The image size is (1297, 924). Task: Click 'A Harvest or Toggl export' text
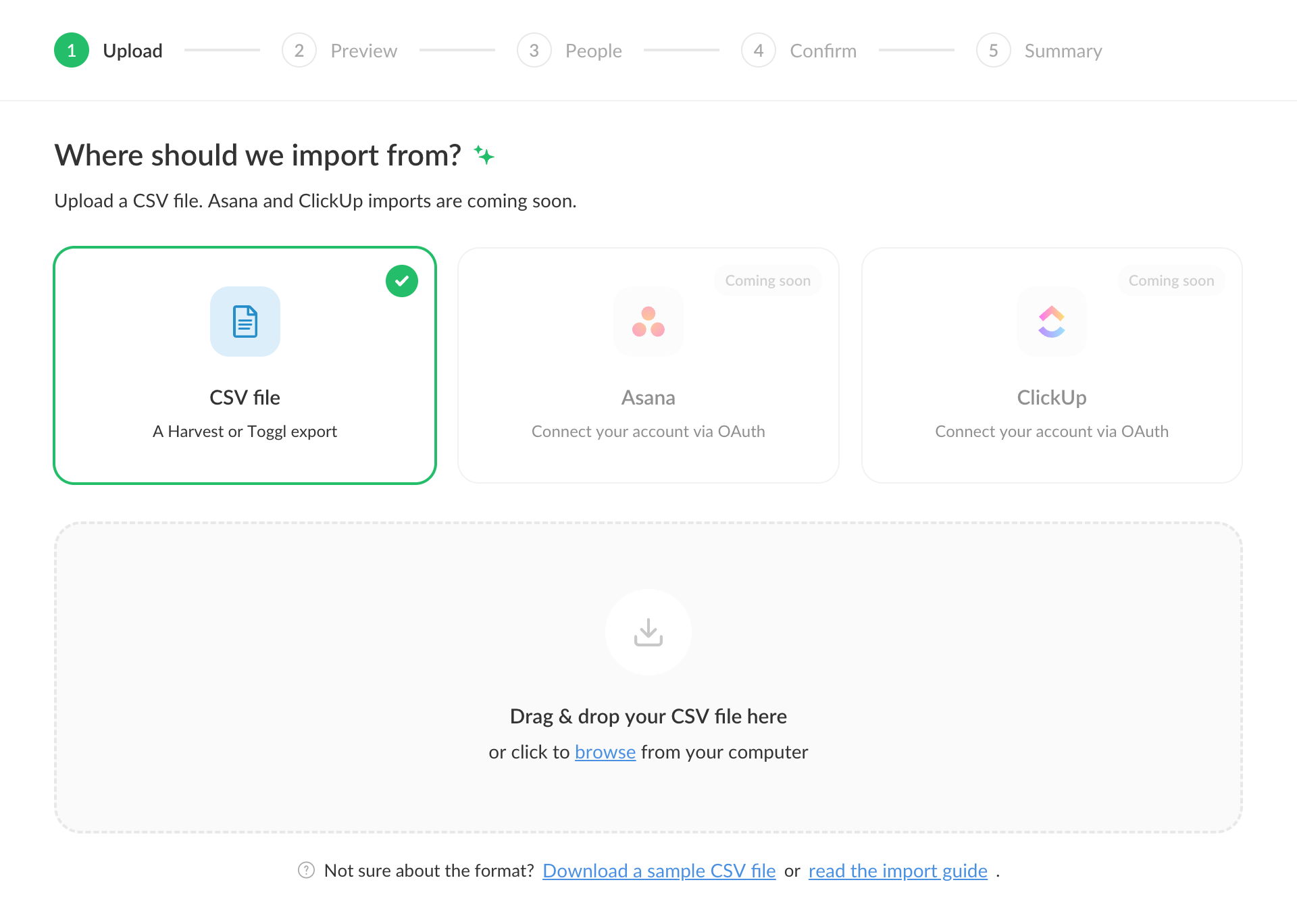coord(245,431)
